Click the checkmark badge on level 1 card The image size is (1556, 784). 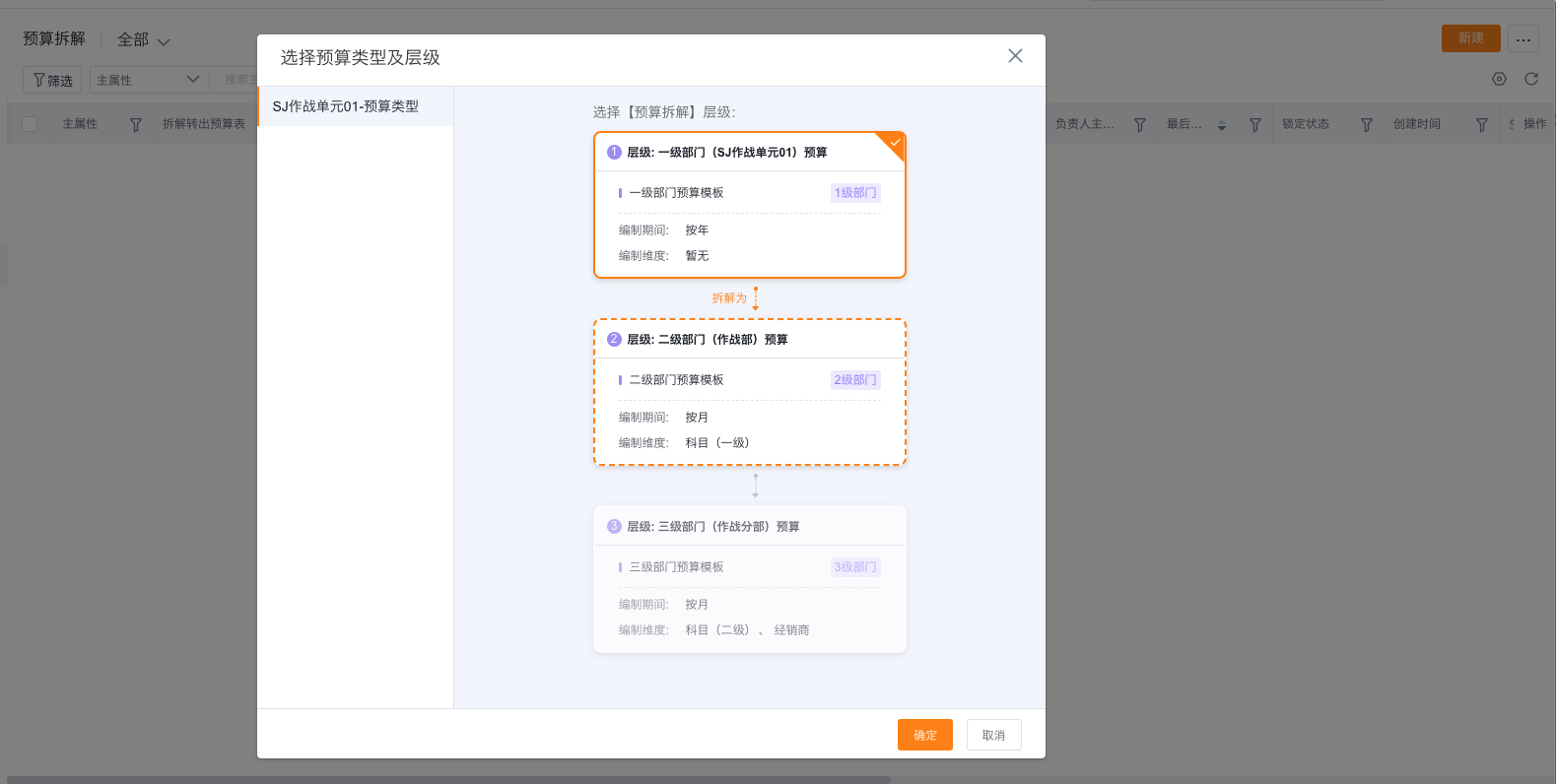point(894,143)
